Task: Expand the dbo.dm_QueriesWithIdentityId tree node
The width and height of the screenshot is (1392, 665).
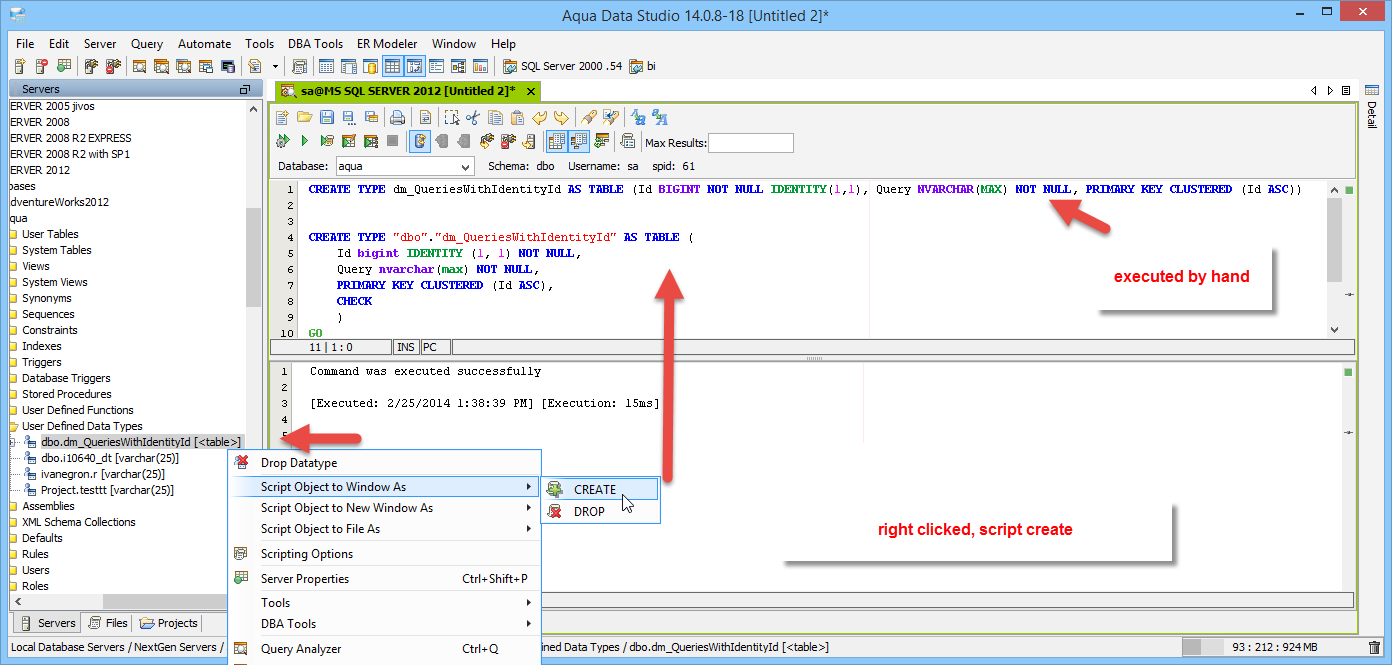Action: pyautogui.click(x=13, y=442)
